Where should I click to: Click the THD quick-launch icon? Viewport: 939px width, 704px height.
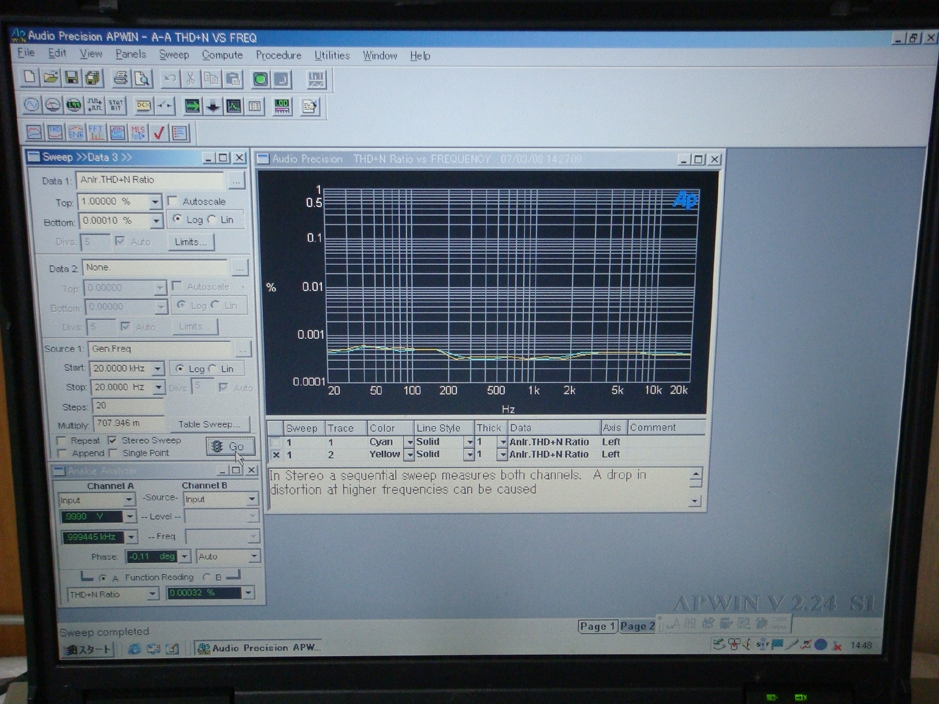pos(55,132)
